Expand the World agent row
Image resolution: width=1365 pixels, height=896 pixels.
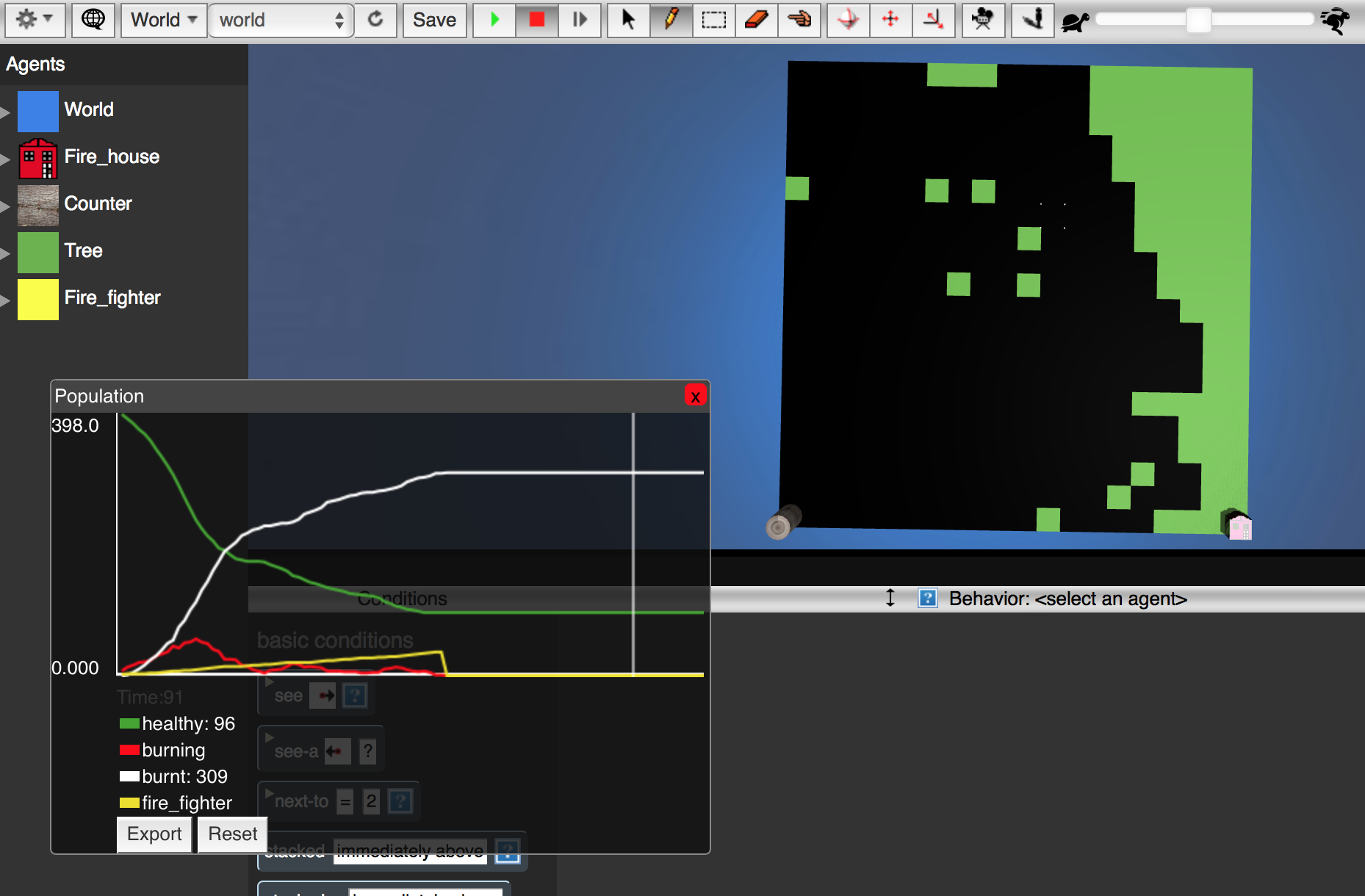coord(5,112)
